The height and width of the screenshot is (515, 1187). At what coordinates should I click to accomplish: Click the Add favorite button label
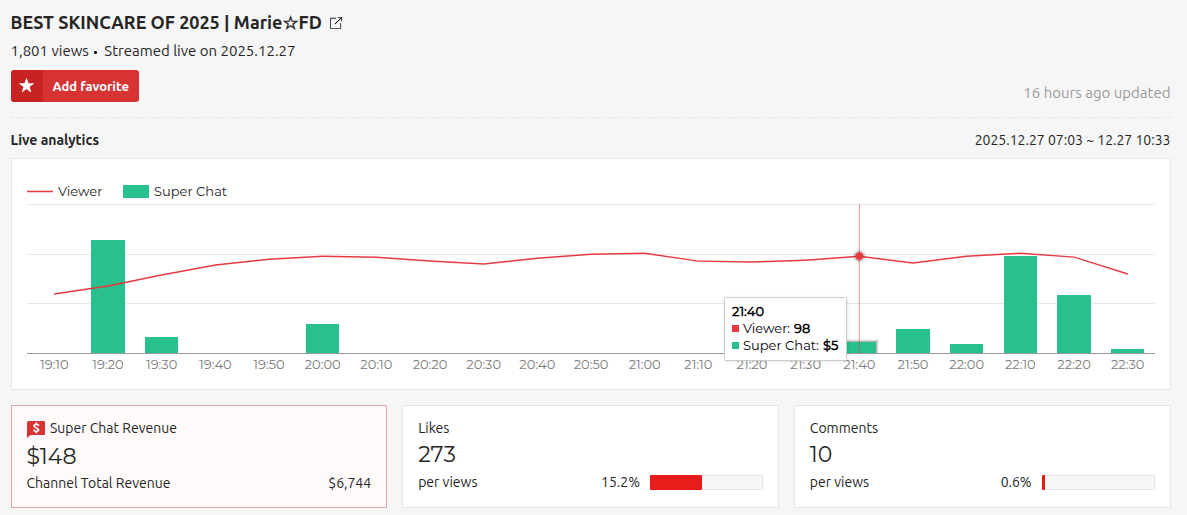pyautogui.click(x=90, y=86)
